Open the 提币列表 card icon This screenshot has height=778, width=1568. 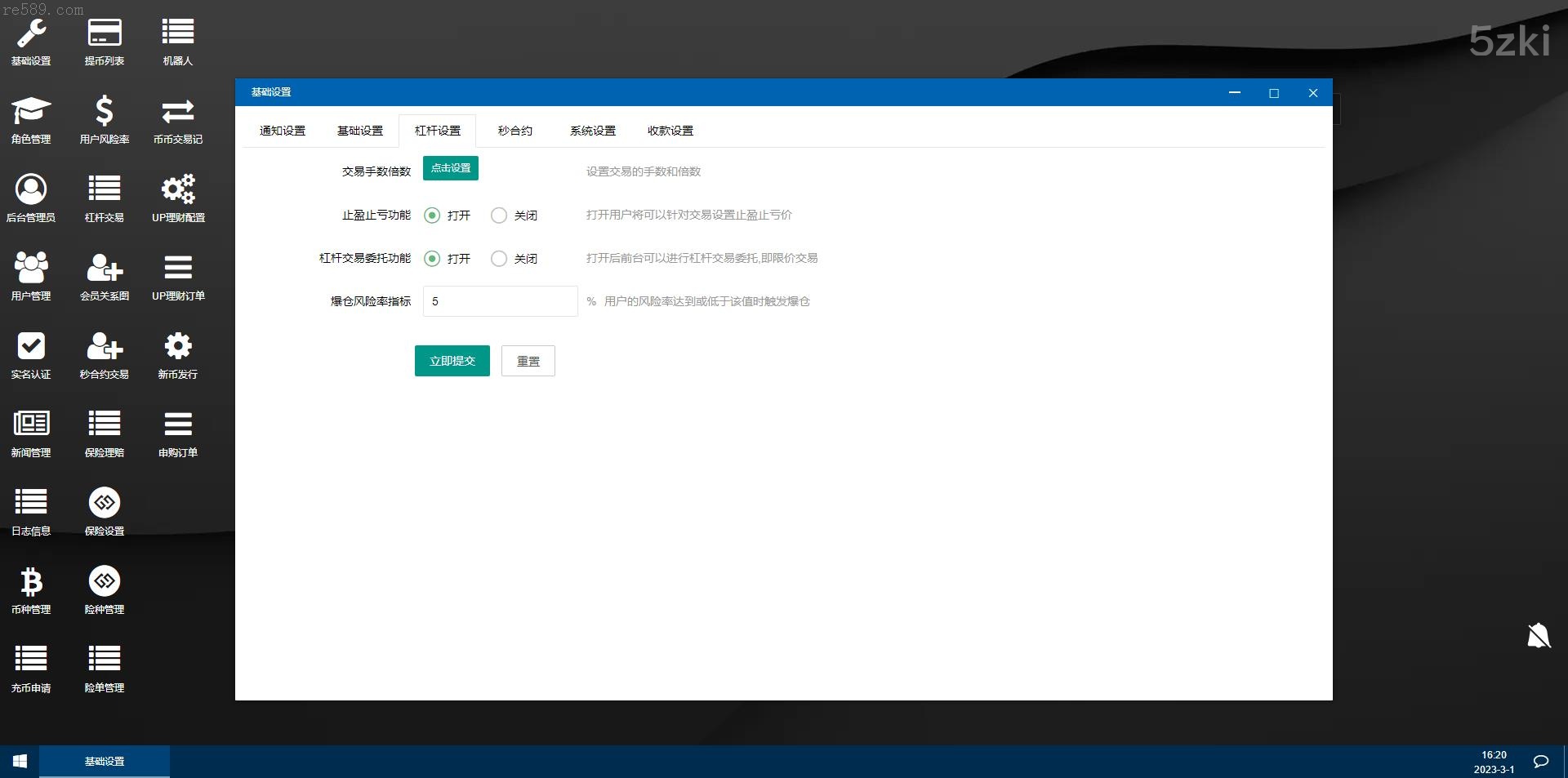[105, 33]
